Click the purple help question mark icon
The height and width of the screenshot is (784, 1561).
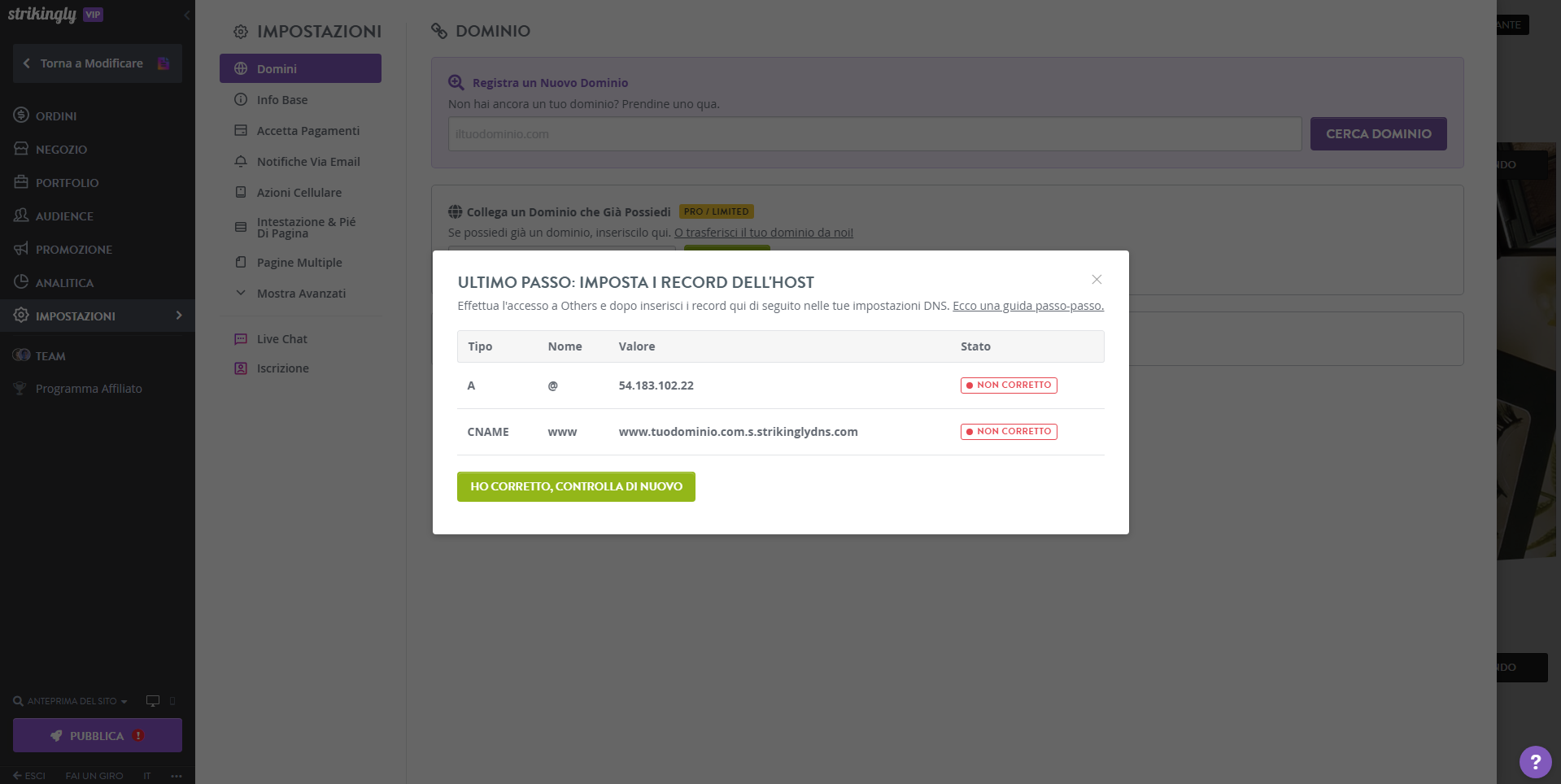pyautogui.click(x=1535, y=762)
